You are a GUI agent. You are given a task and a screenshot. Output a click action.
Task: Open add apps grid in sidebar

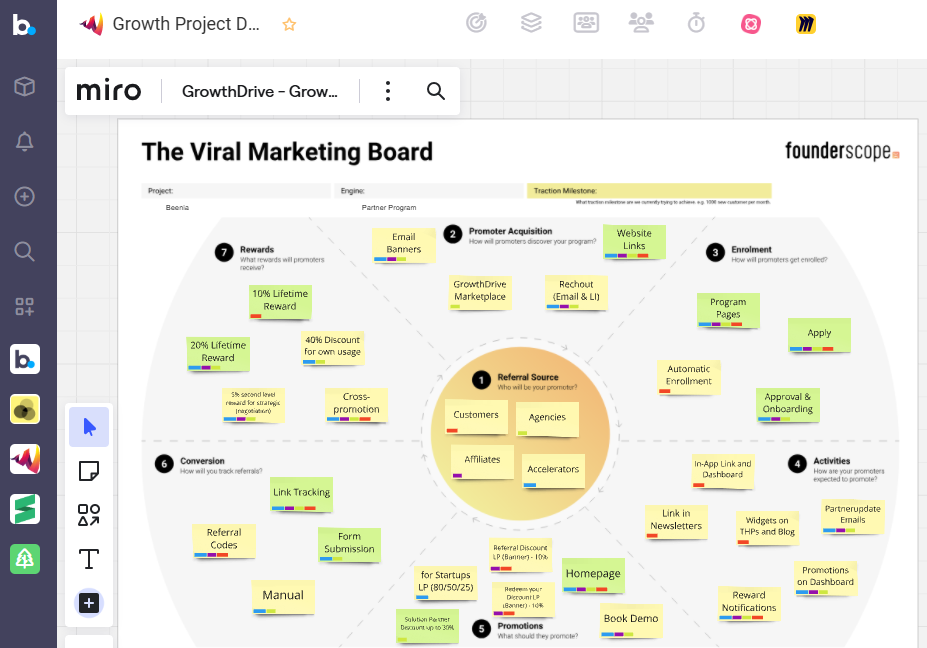(25, 306)
